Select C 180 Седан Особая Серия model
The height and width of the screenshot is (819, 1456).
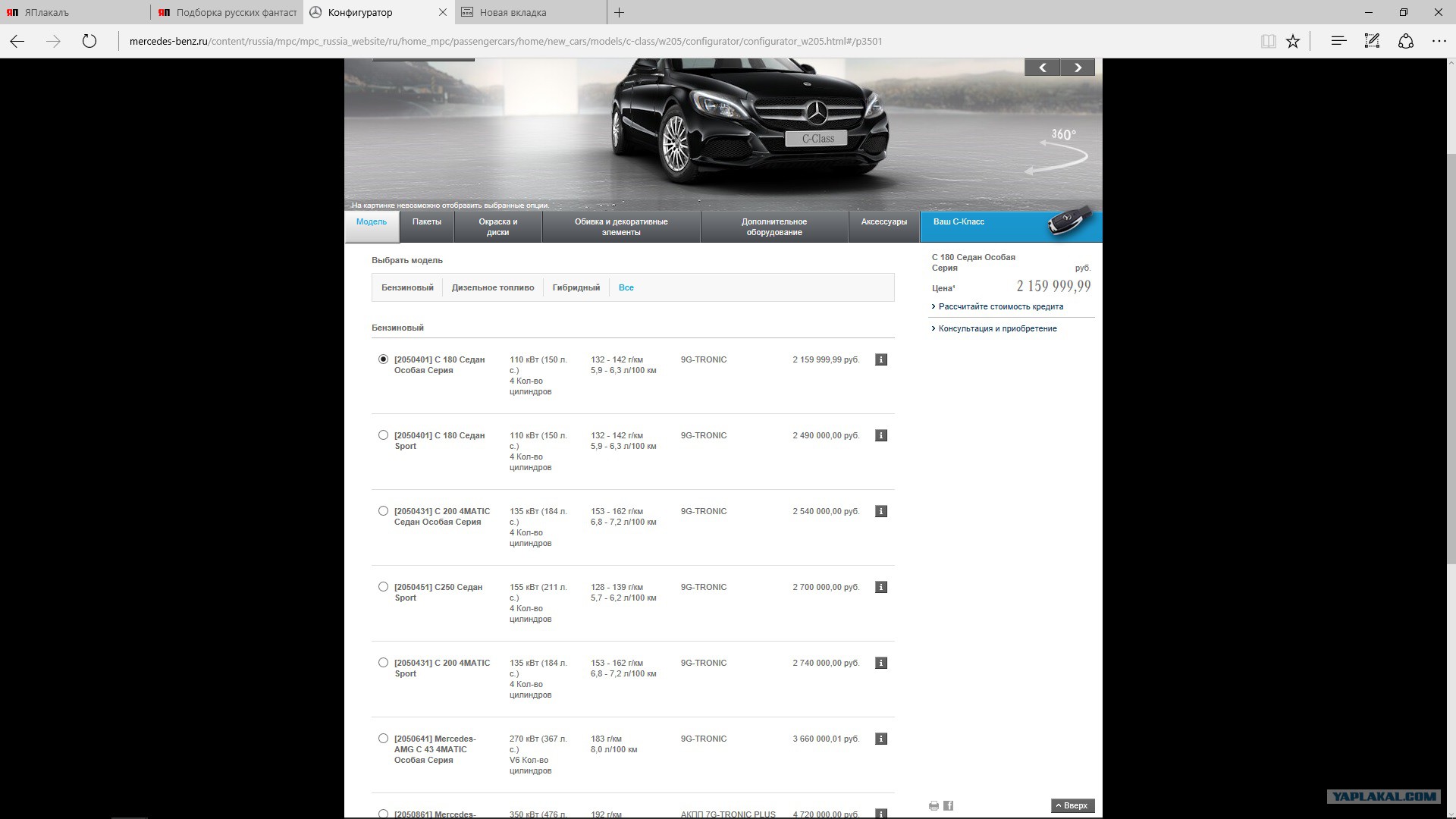coord(383,359)
